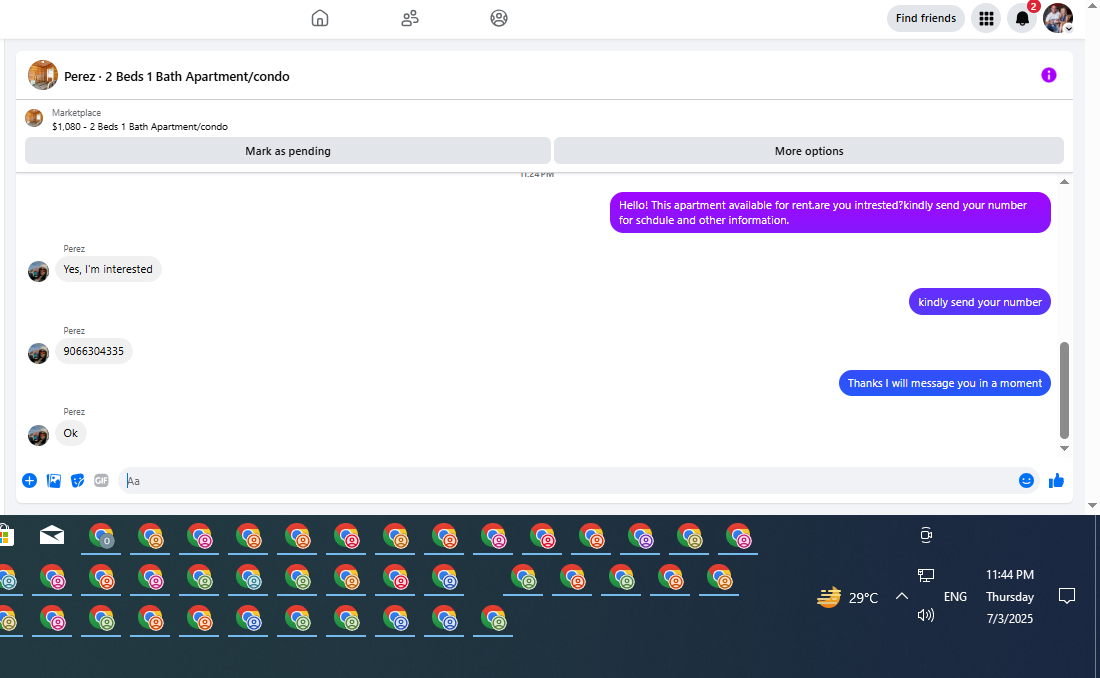Attach a photo with the image icon
Image resolution: width=1100 pixels, height=678 pixels.
(53, 481)
